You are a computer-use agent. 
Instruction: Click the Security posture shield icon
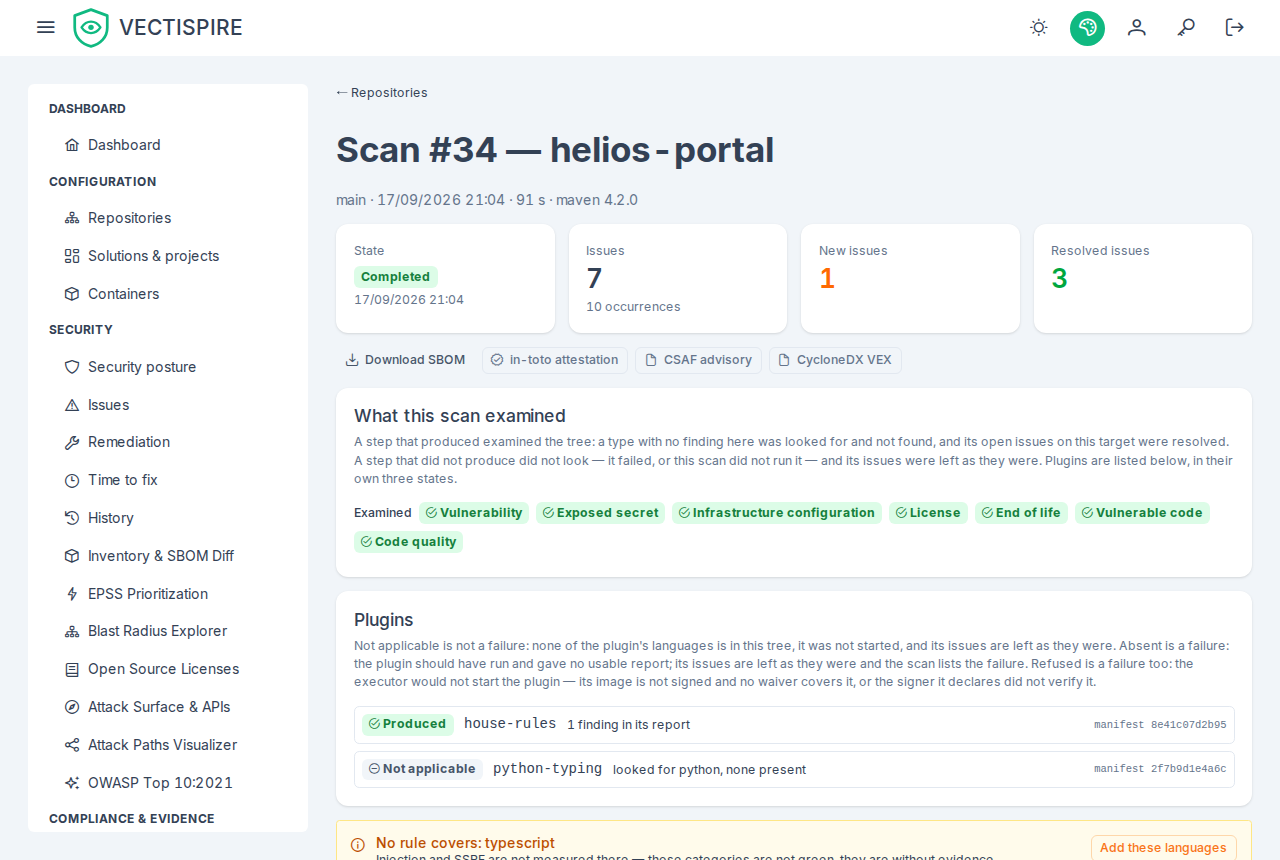pyautogui.click(x=72, y=367)
